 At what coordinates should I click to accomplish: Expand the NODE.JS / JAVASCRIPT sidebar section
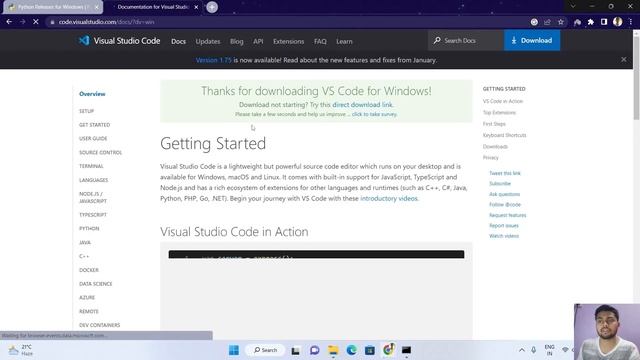pyautogui.click(x=93, y=198)
